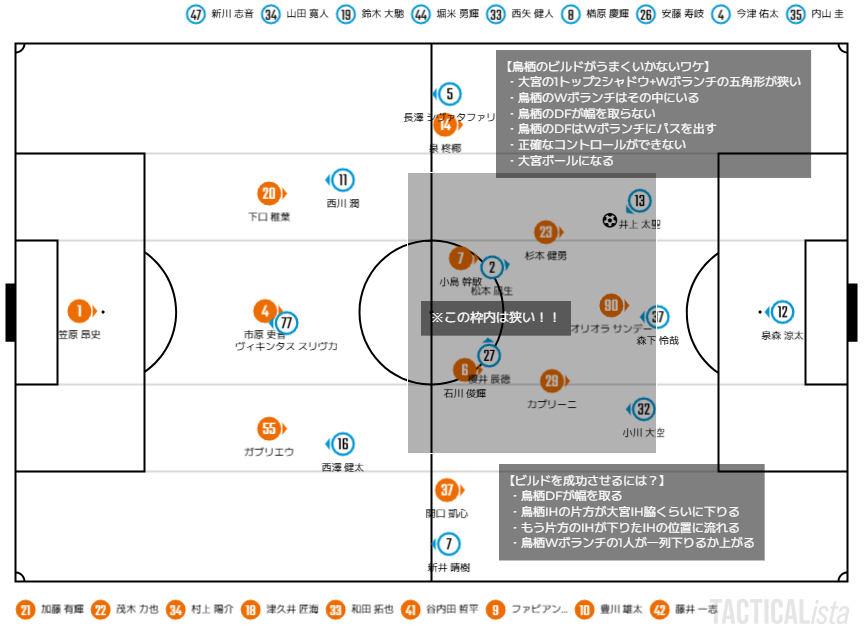867x631 pixels.
Task: Click the 鳥栖のビルドがうまくいかないワケ text box
Action: click(x=653, y=114)
